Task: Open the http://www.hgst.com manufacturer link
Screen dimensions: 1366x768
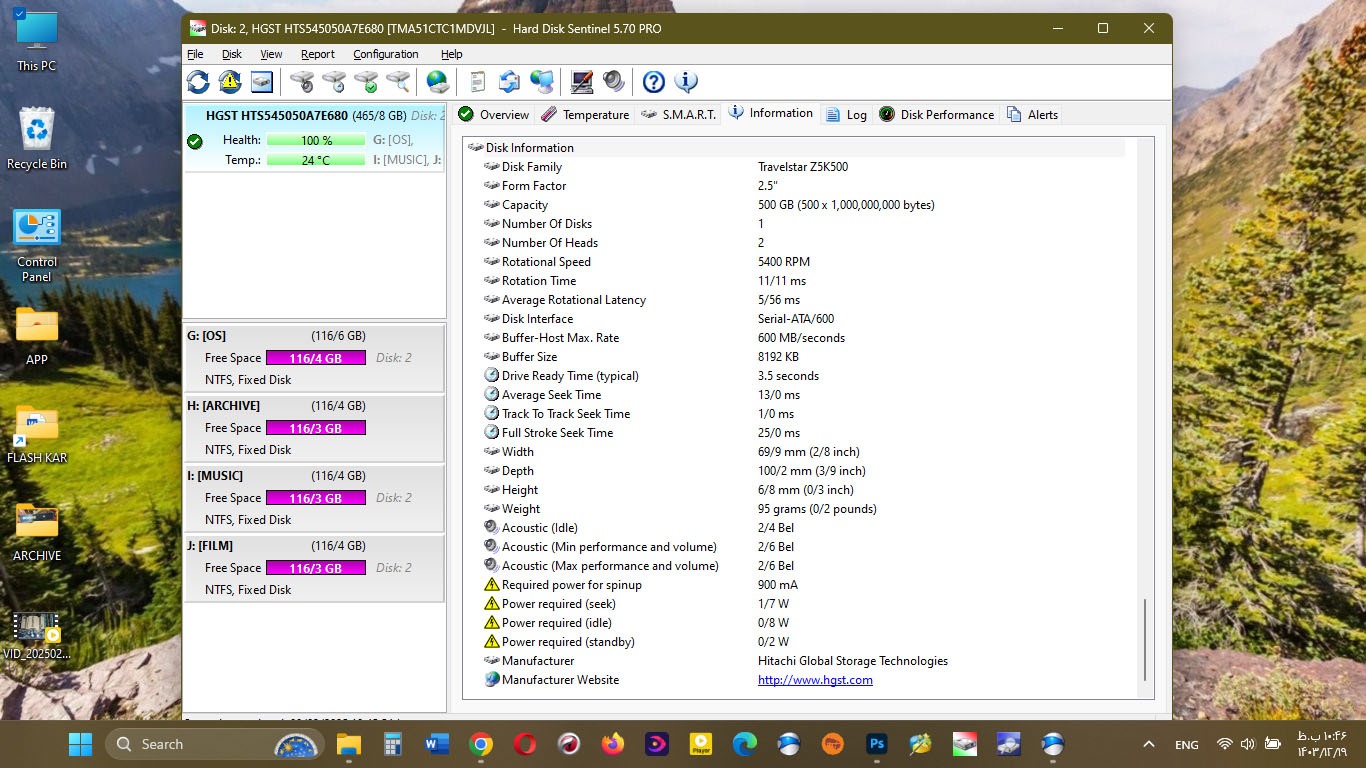Action: pos(815,680)
